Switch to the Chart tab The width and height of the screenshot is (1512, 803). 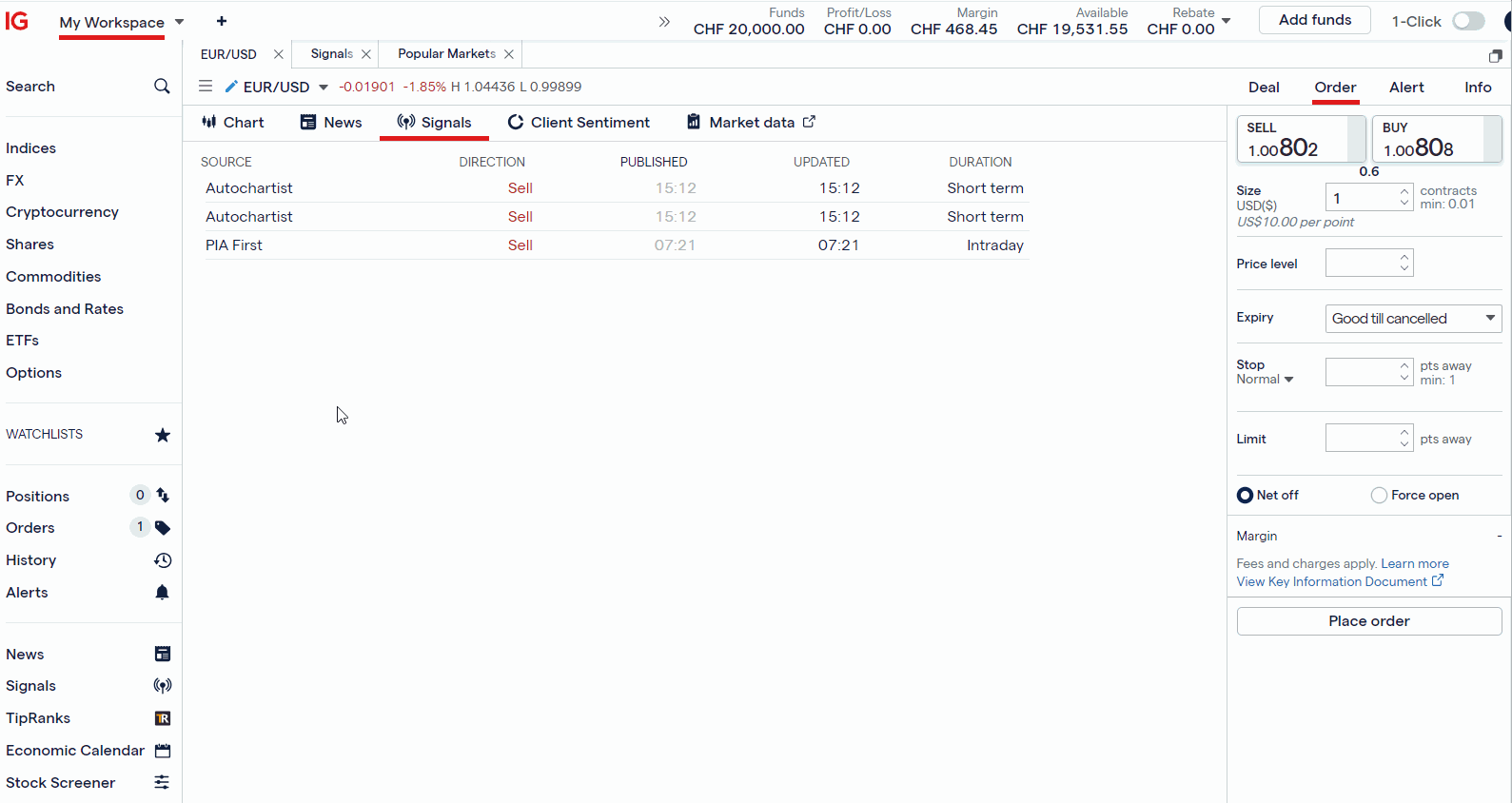(x=233, y=123)
